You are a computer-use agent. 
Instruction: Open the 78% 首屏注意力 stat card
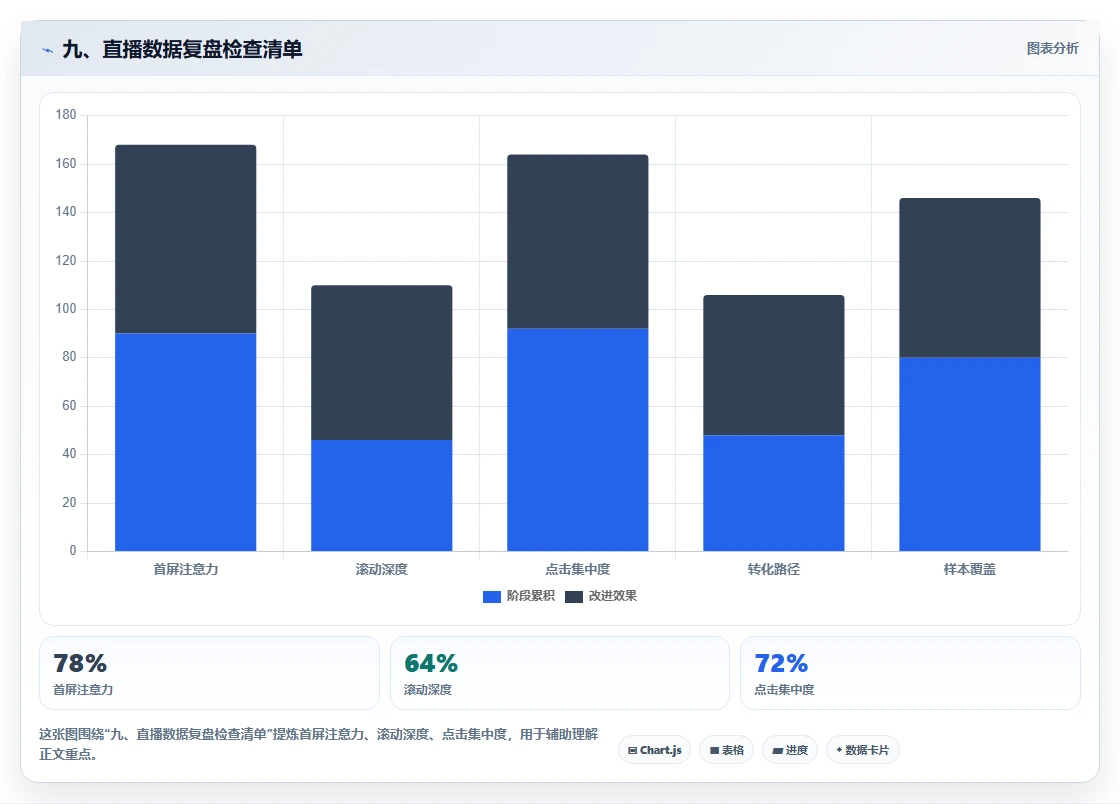point(209,673)
